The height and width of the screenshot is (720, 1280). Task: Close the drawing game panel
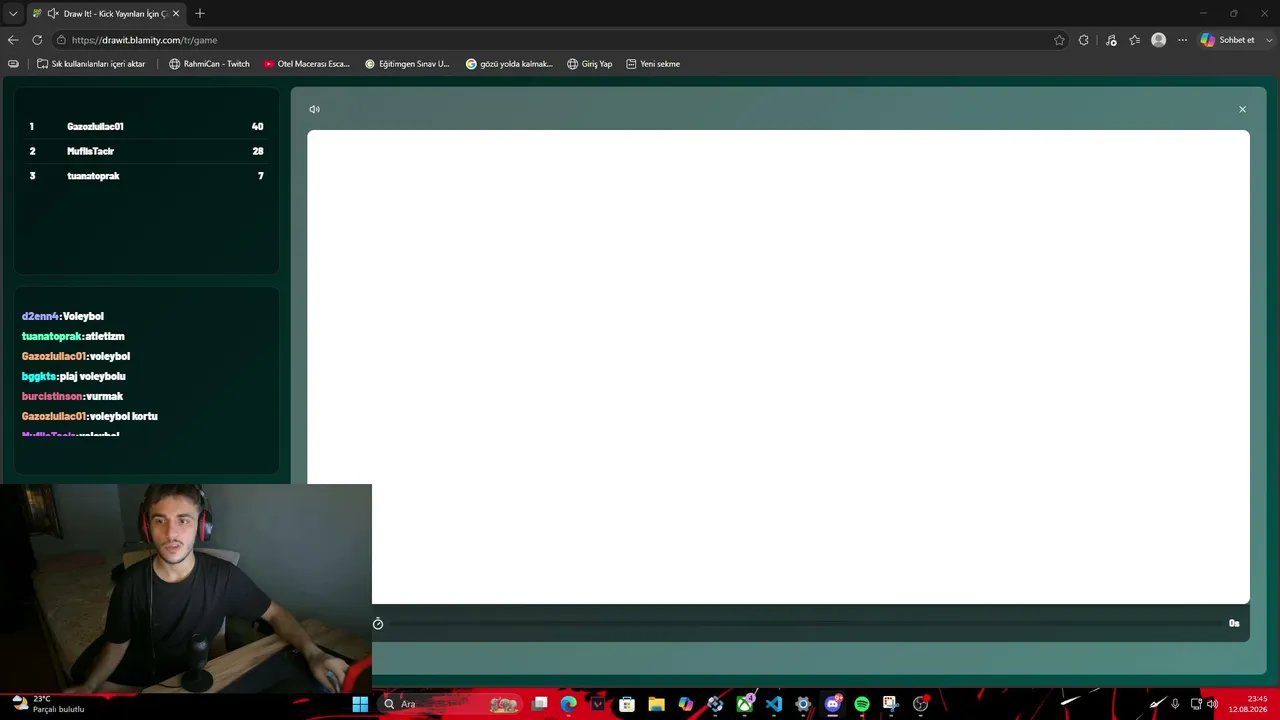[x=1242, y=109]
